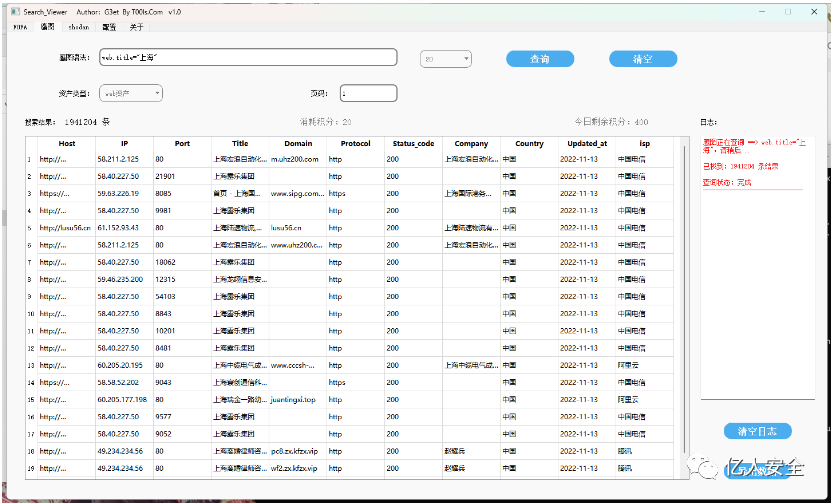
Task: Select port cell 21901
Action: 182,177
